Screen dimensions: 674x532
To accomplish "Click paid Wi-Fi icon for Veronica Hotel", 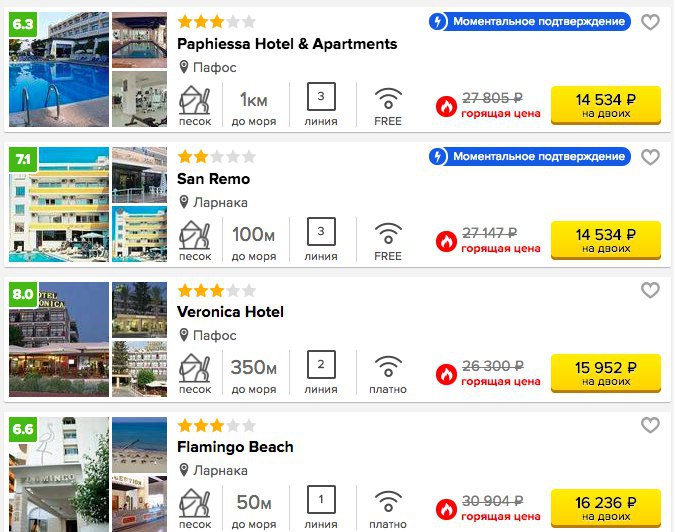I will pyautogui.click(x=388, y=367).
